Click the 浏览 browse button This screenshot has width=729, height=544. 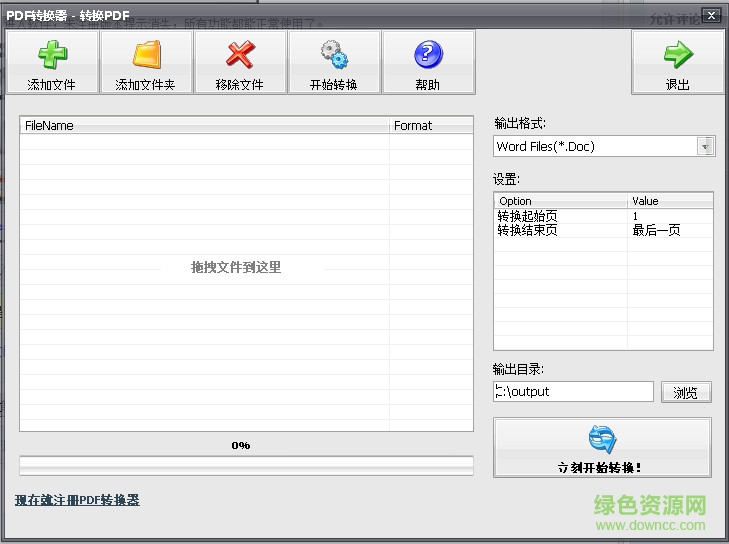[686, 392]
